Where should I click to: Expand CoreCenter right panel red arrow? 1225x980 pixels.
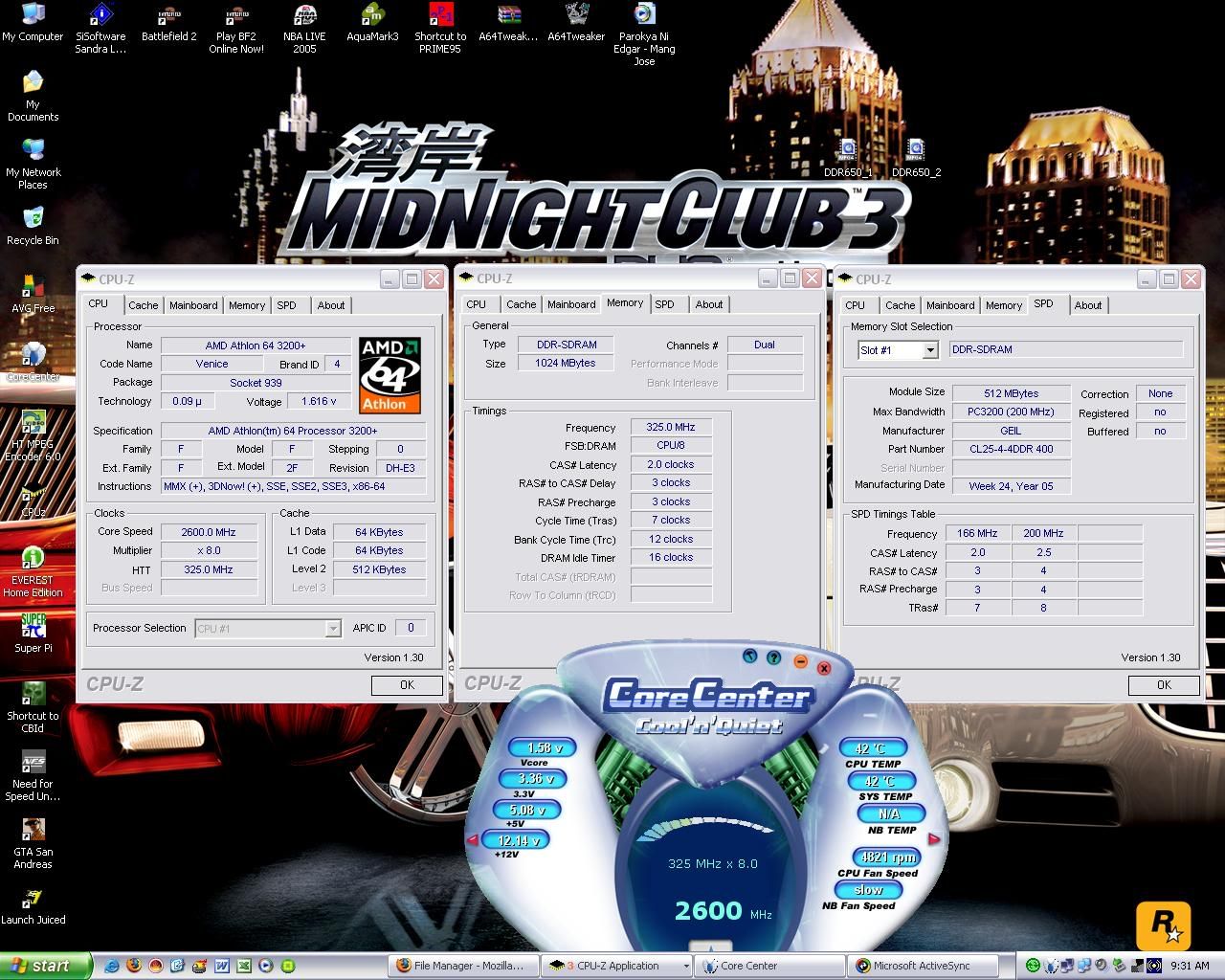(934, 839)
